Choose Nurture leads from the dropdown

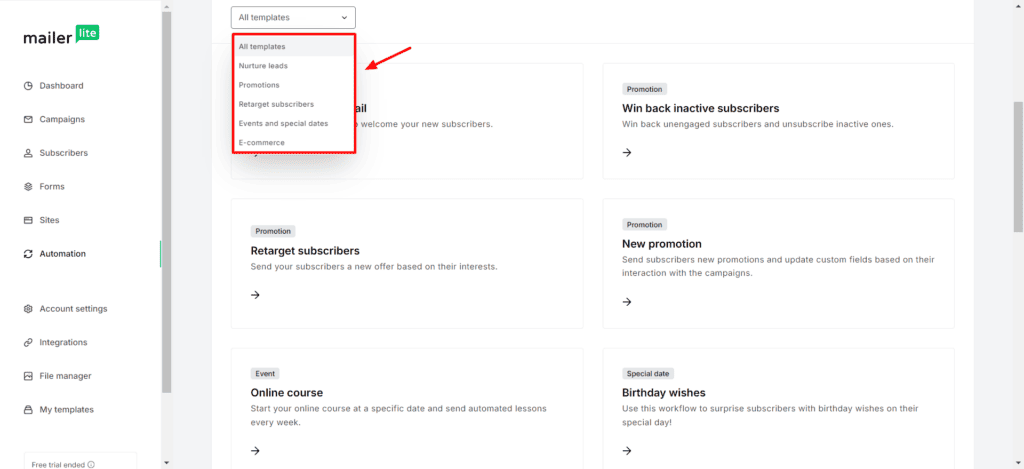click(x=293, y=66)
